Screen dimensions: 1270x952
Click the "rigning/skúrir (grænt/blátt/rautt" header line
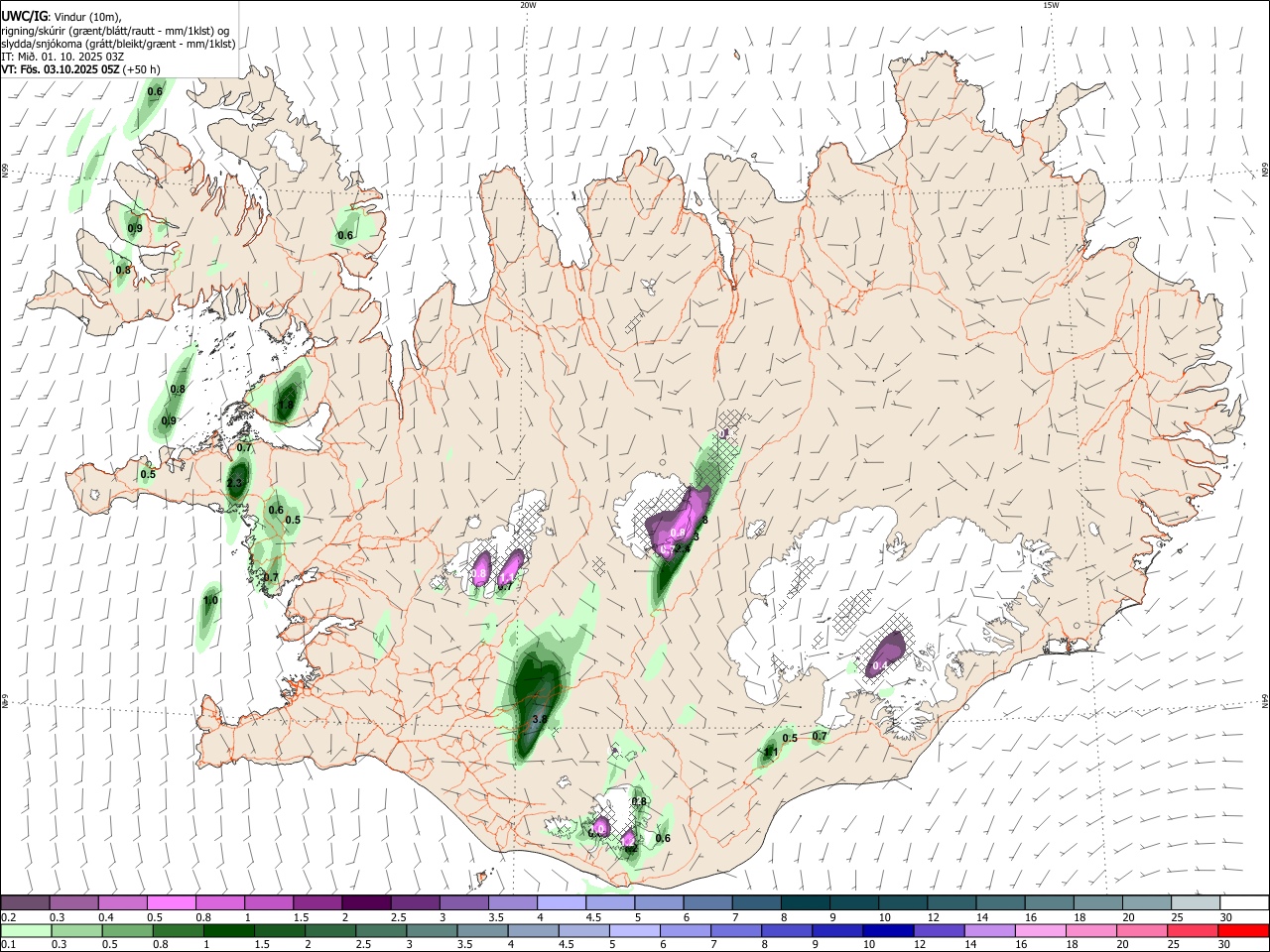(x=115, y=30)
